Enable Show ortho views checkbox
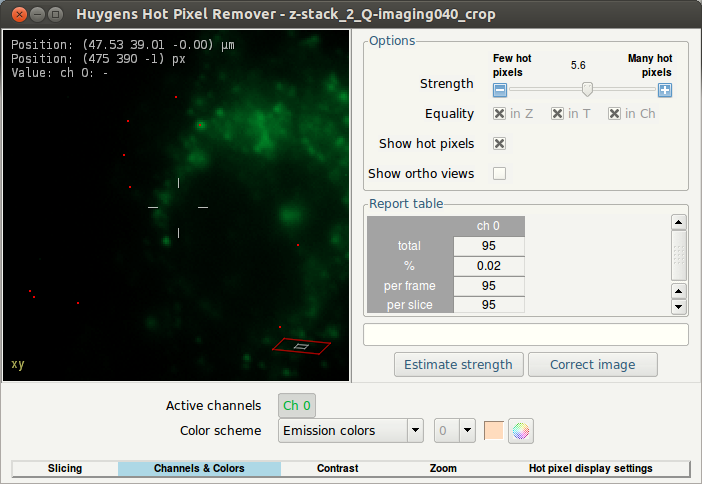The width and height of the screenshot is (702, 484). tap(500, 173)
